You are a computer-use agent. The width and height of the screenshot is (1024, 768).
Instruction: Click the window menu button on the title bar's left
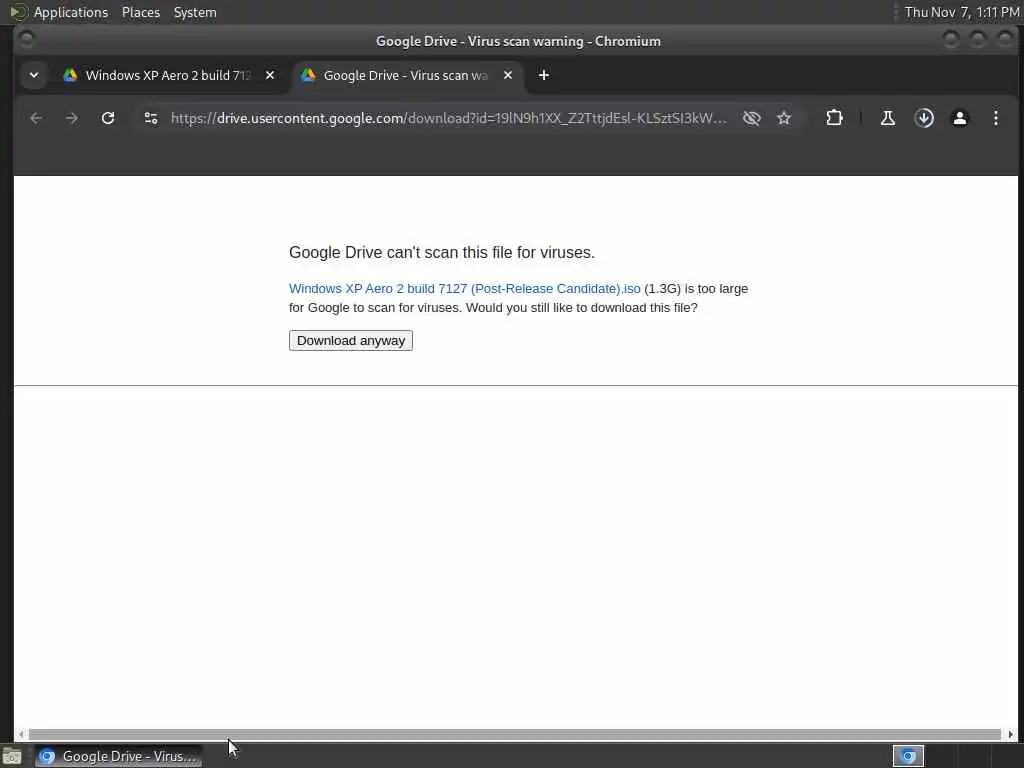(x=27, y=40)
